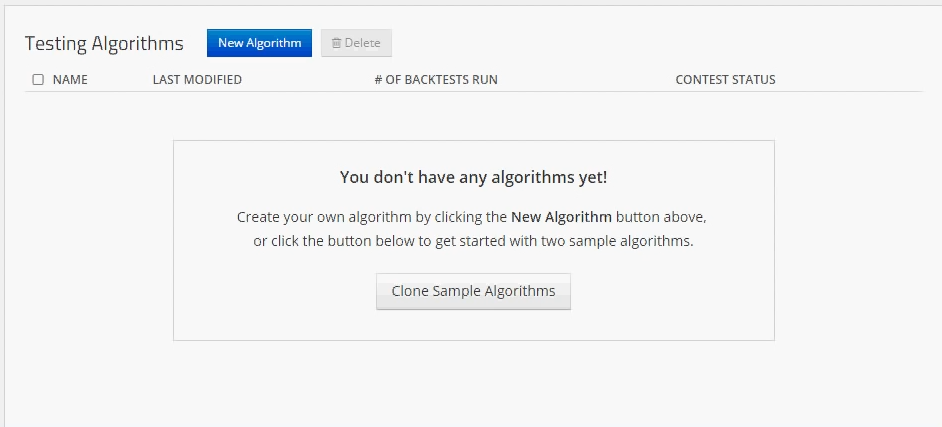This screenshot has width=942, height=427.
Task: Click the word "Testing" in the page title
Action: 56,44
